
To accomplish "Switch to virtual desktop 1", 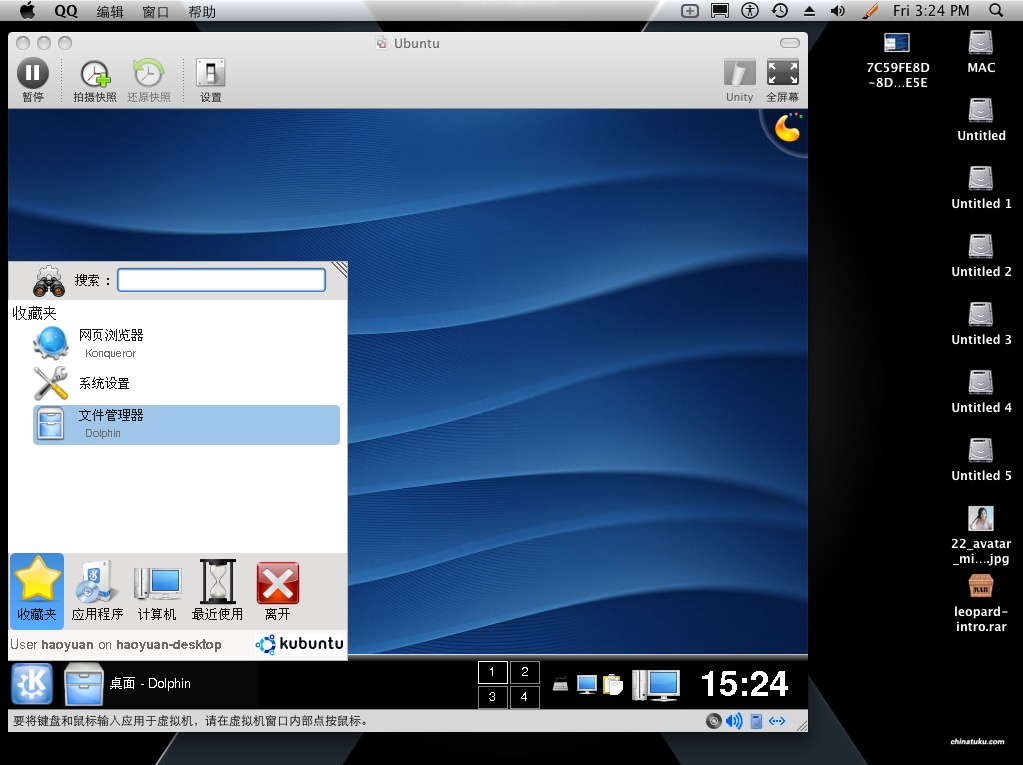I will pyautogui.click(x=493, y=672).
